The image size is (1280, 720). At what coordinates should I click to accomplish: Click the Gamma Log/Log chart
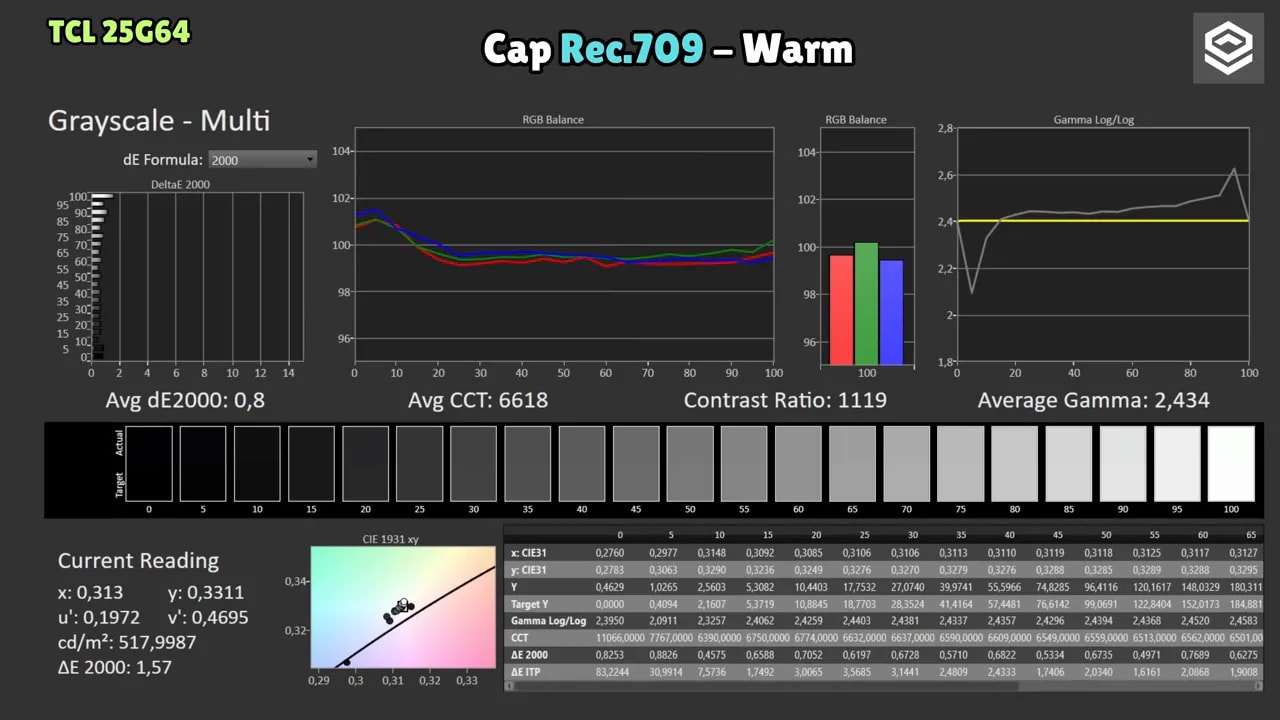1103,244
